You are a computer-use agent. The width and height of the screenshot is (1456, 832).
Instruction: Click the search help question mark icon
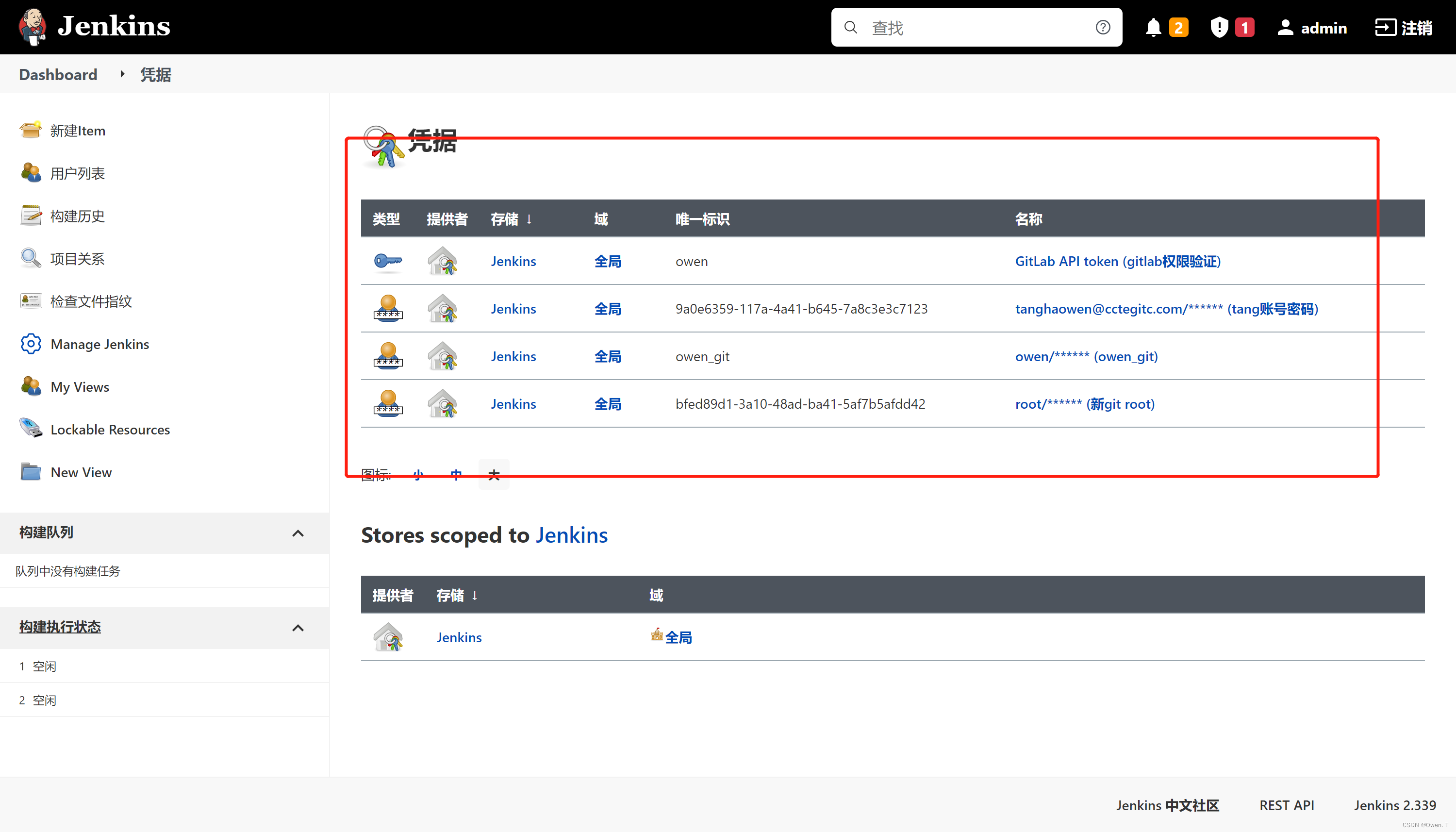point(1102,28)
